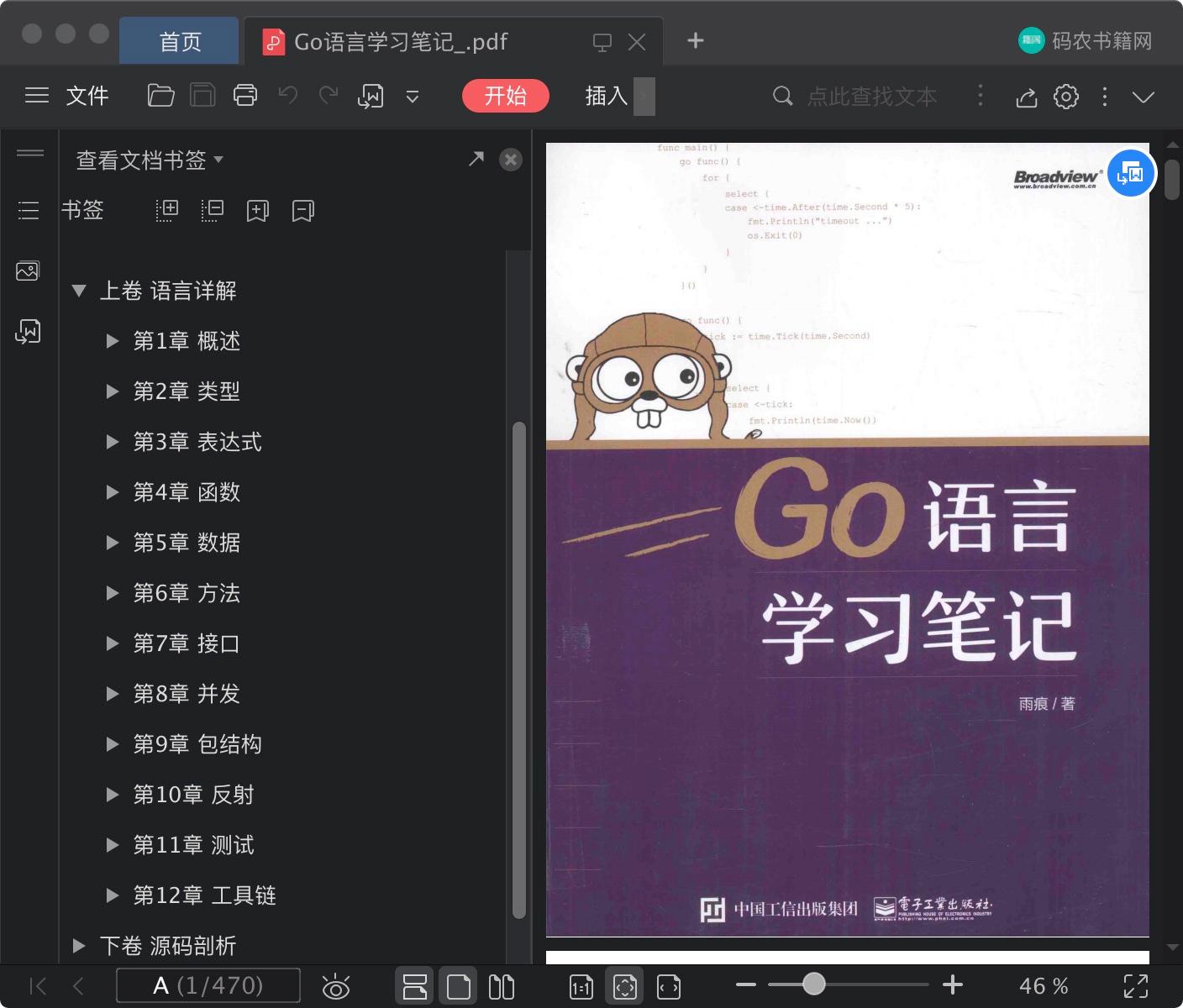This screenshot has width=1183, height=1008.
Task: Switch to the 插入 ribbon tab
Action: pyautogui.click(x=607, y=96)
